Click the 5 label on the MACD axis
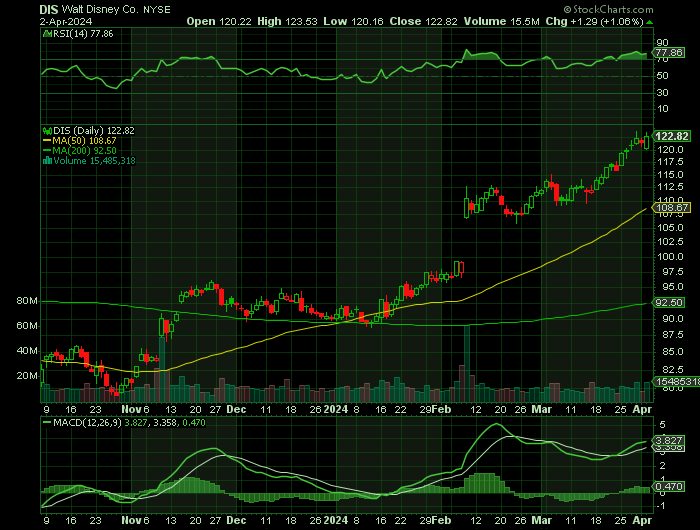This screenshot has height=530, width=700. (662, 425)
